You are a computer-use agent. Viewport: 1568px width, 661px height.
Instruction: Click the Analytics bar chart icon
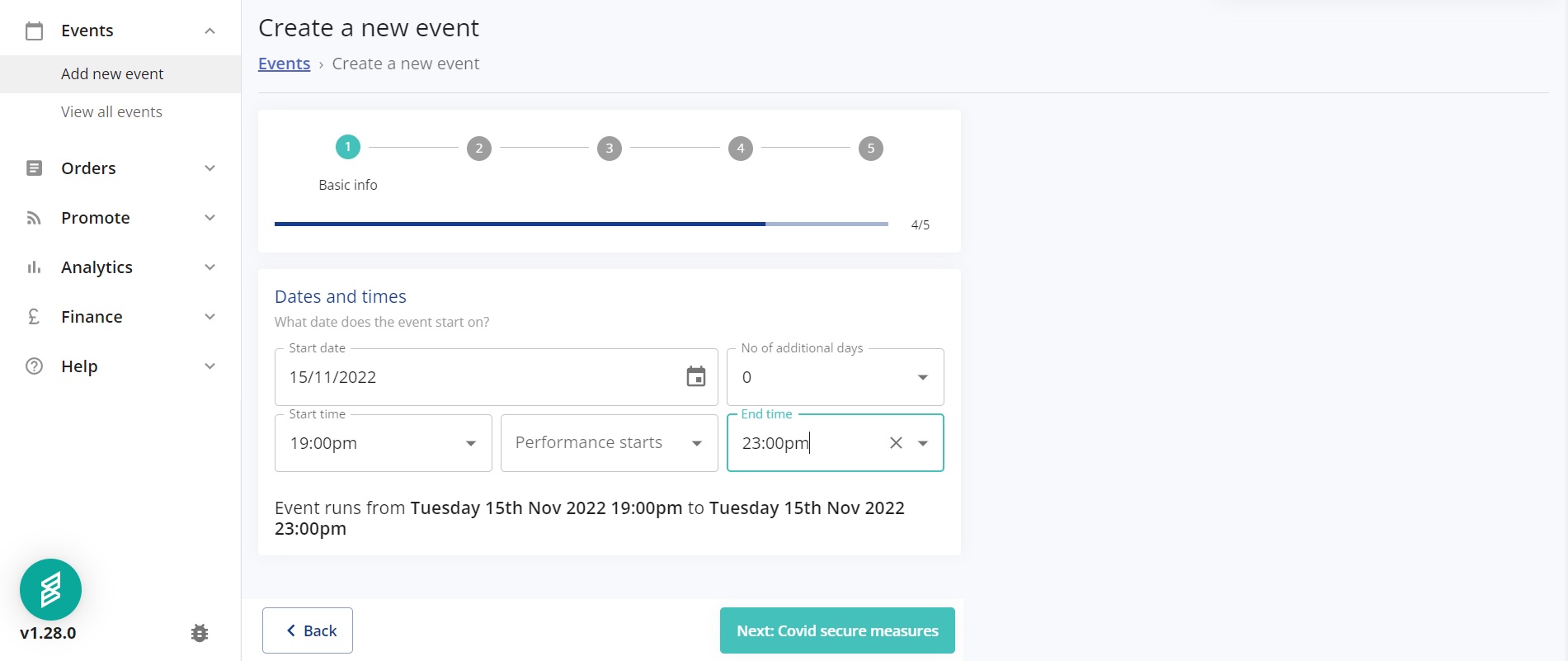point(34,267)
